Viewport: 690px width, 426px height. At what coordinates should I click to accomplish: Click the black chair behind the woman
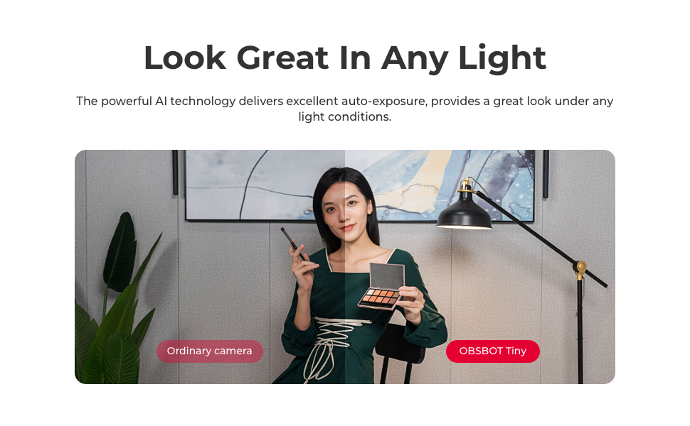click(399, 351)
